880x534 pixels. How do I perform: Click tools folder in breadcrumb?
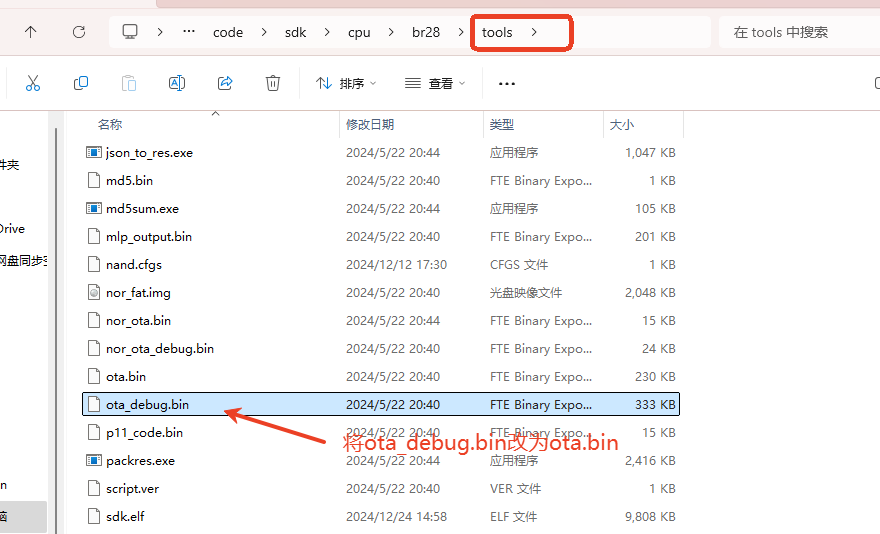[497, 33]
